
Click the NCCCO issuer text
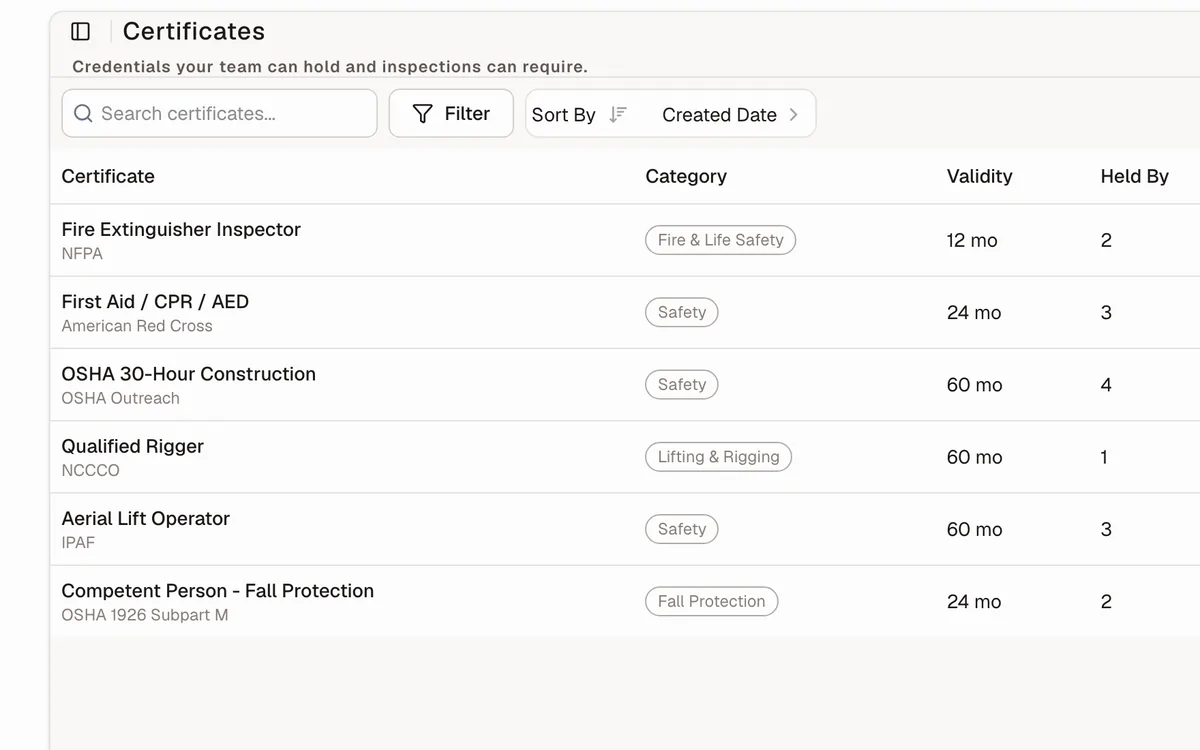91,470
